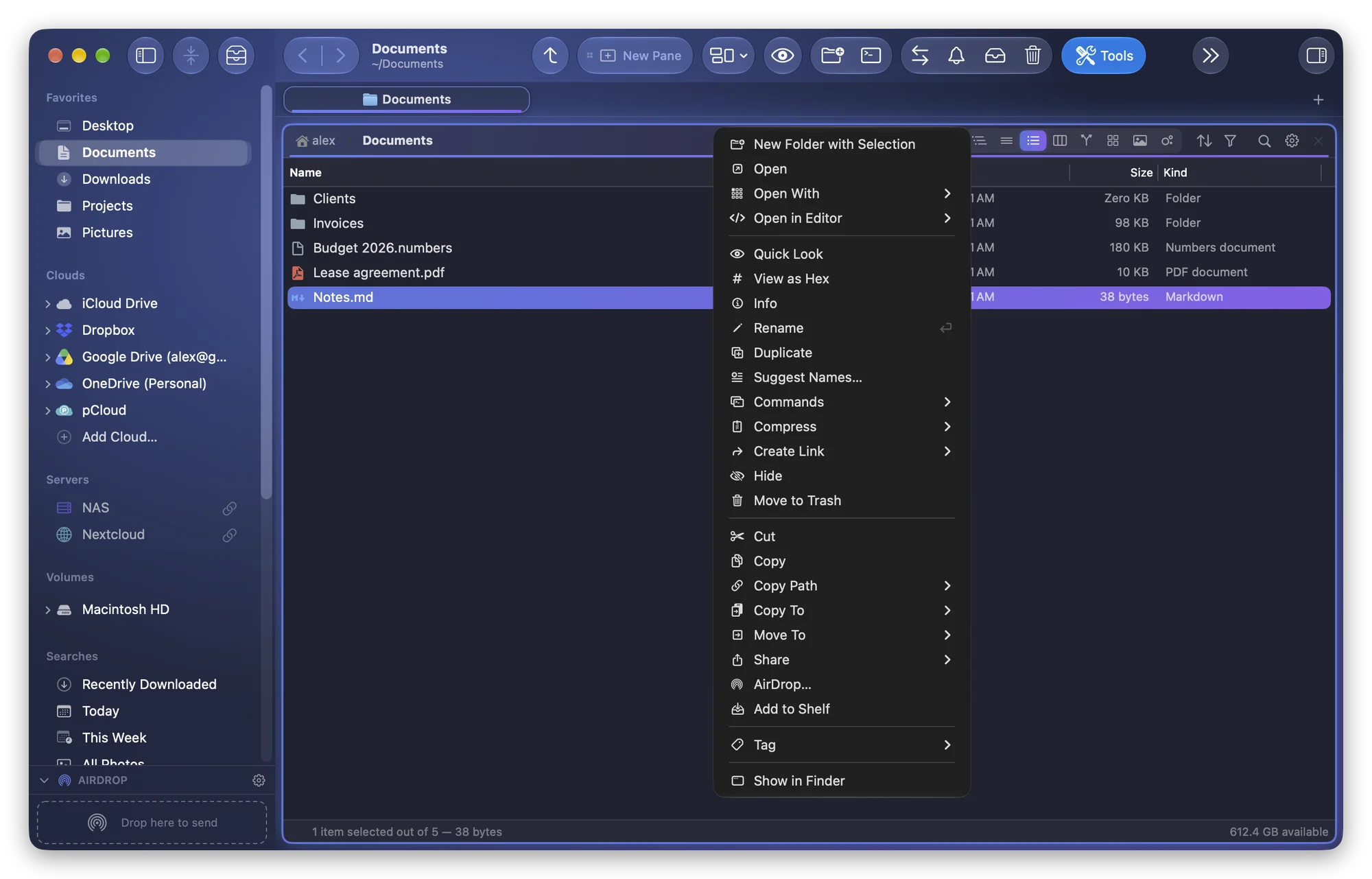Image resolution: width=1372 pixels, height=879 pixels.
Task: Choose View as Hex from context menu
Action: pos(841,279)
